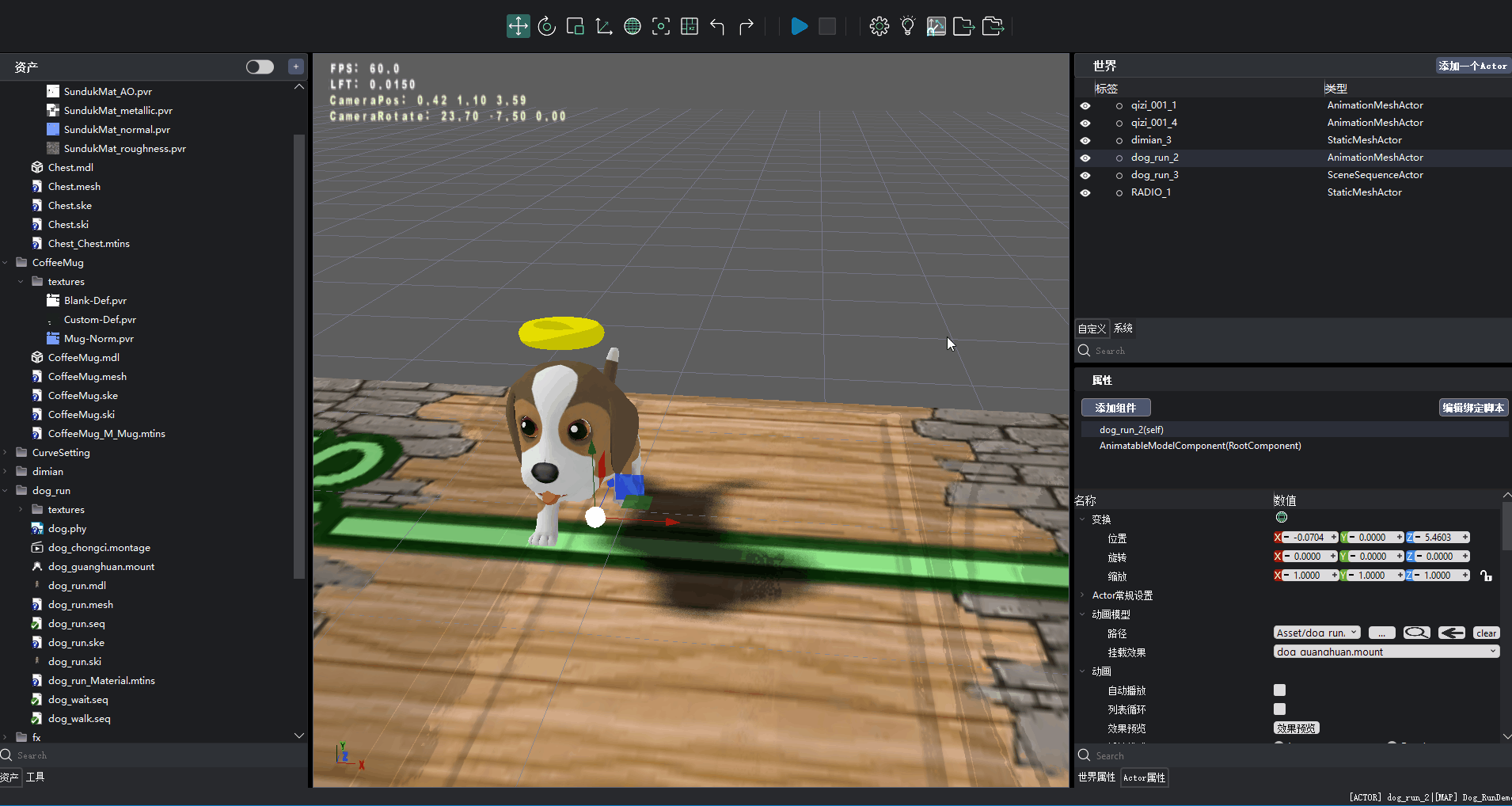The image size is (1512, 806).
Task: Collapse the CoffeeMug folder
Action: pos(6,262)
